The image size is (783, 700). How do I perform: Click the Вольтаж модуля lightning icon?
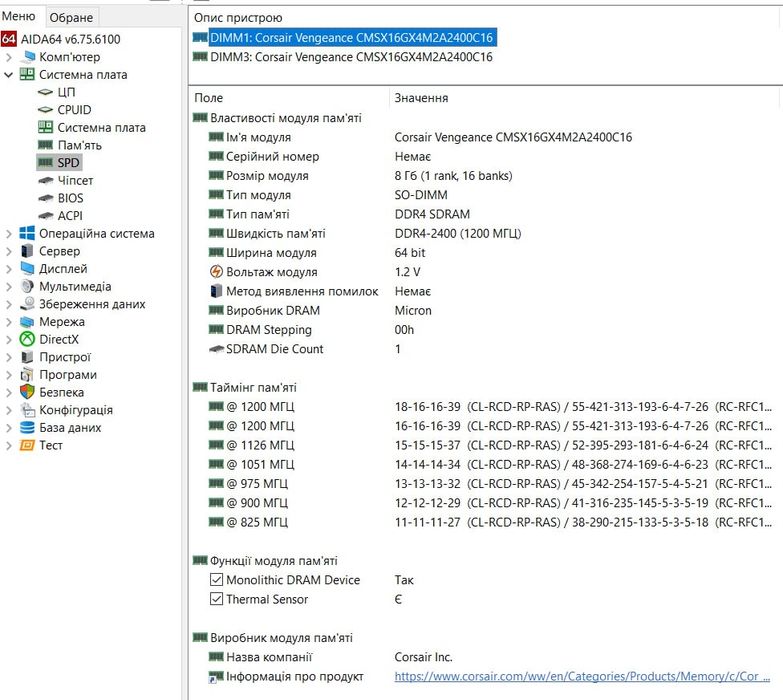click(216, 272)
